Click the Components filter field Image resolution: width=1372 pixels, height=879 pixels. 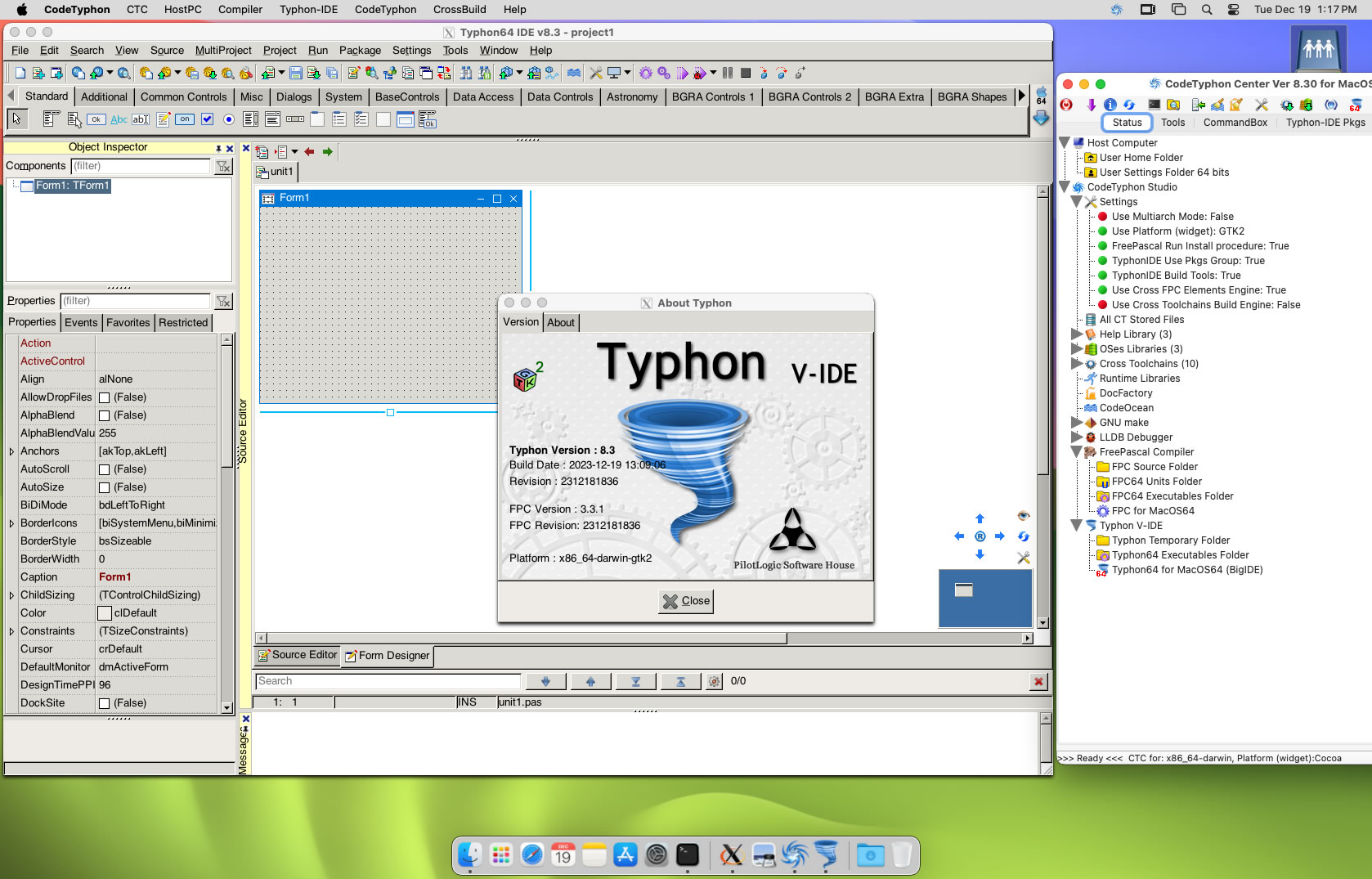(x=141, y=166)
